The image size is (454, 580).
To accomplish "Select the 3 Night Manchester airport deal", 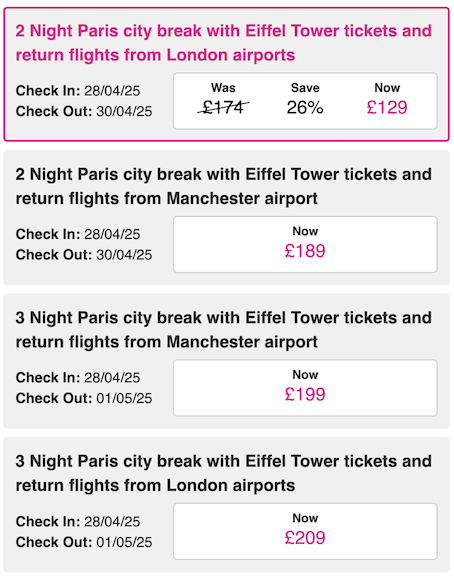I will 226,361.
